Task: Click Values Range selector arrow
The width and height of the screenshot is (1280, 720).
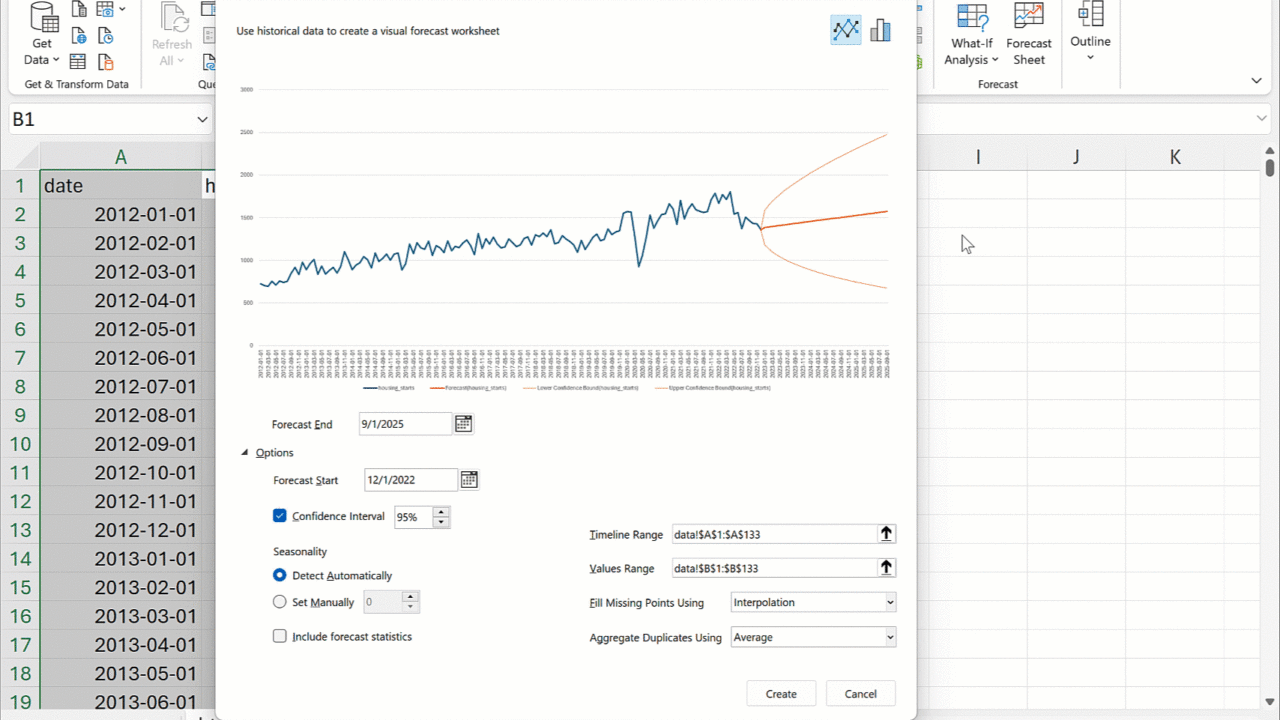Action: pyautogui.click(x=886, y=568)
